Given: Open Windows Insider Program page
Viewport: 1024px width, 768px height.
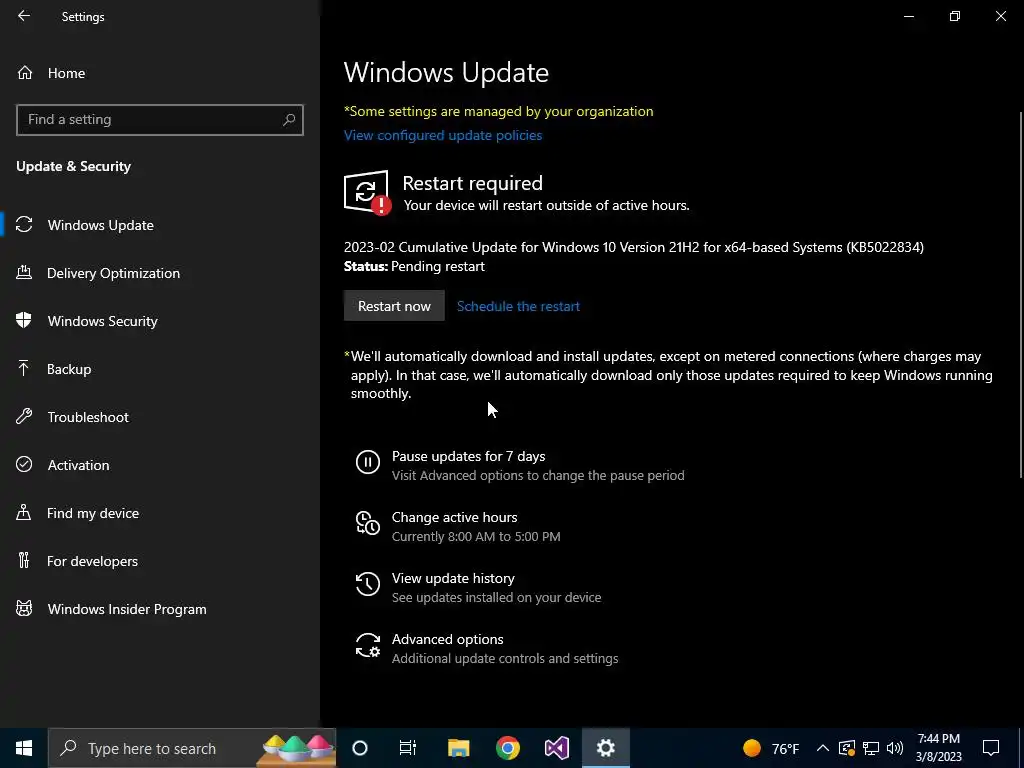Looking at the screenshot, I should click(127, 609).
